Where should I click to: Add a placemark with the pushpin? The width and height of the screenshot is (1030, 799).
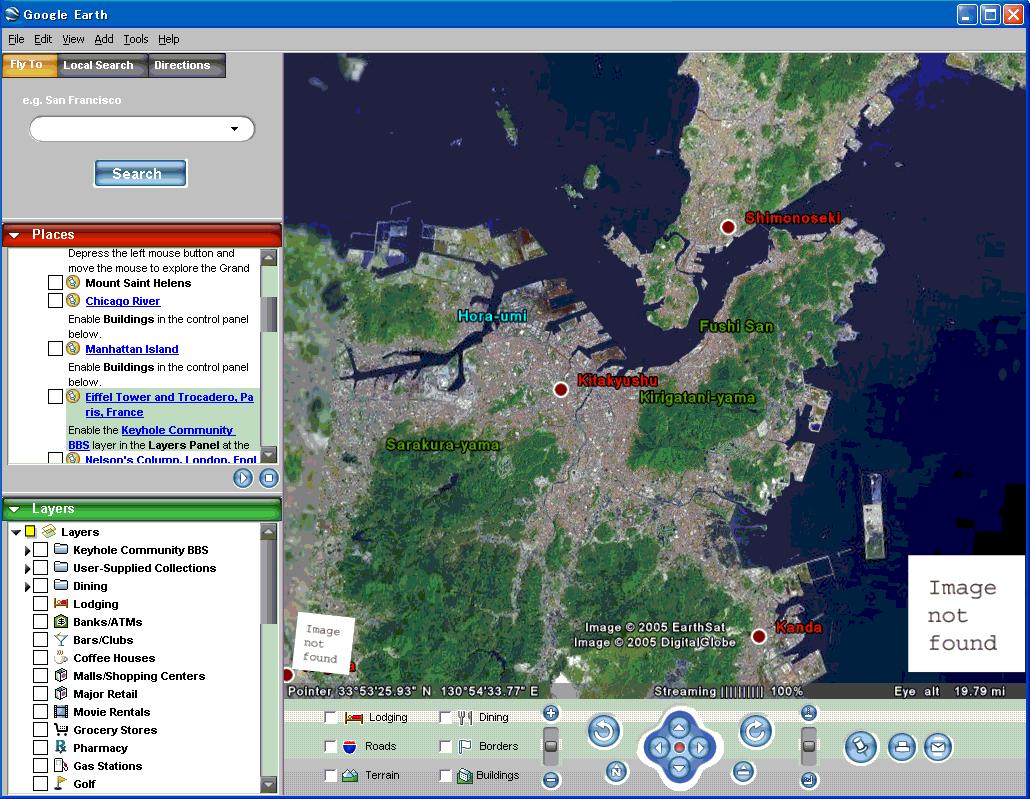(x=861, y=747)
